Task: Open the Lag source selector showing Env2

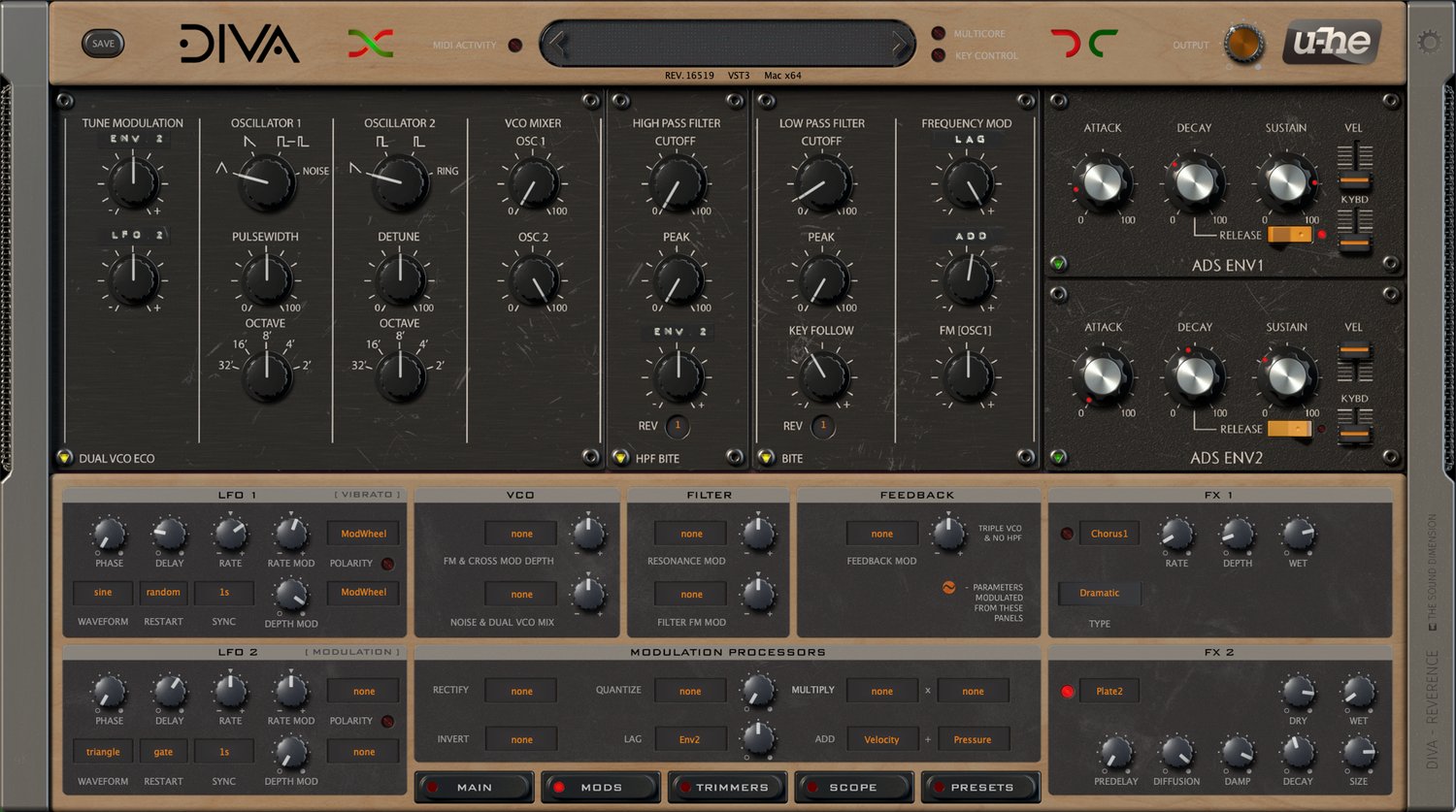Action: [690, 739]
